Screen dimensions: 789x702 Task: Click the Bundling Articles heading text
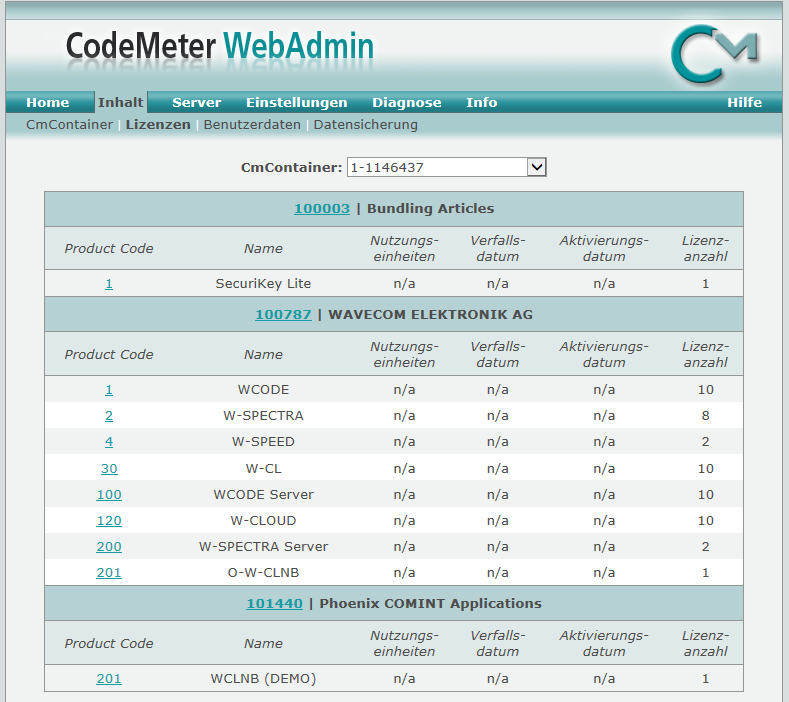tap(431, 209)
